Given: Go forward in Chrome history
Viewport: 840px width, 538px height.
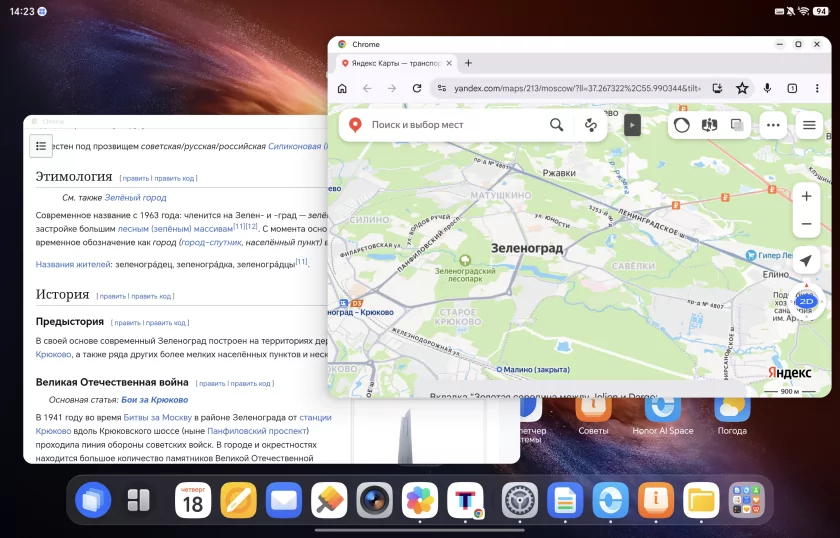Looking at the screenshot, I should (392, 88).
